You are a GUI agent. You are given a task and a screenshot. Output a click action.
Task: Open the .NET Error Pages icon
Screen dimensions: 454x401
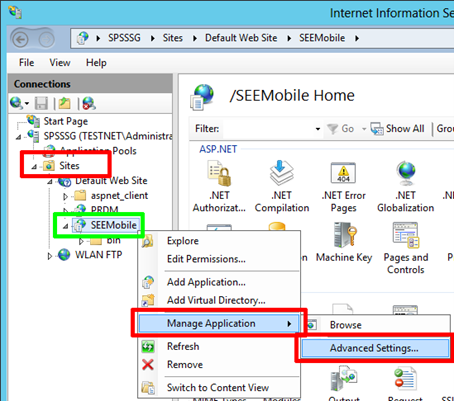point(343,173)
